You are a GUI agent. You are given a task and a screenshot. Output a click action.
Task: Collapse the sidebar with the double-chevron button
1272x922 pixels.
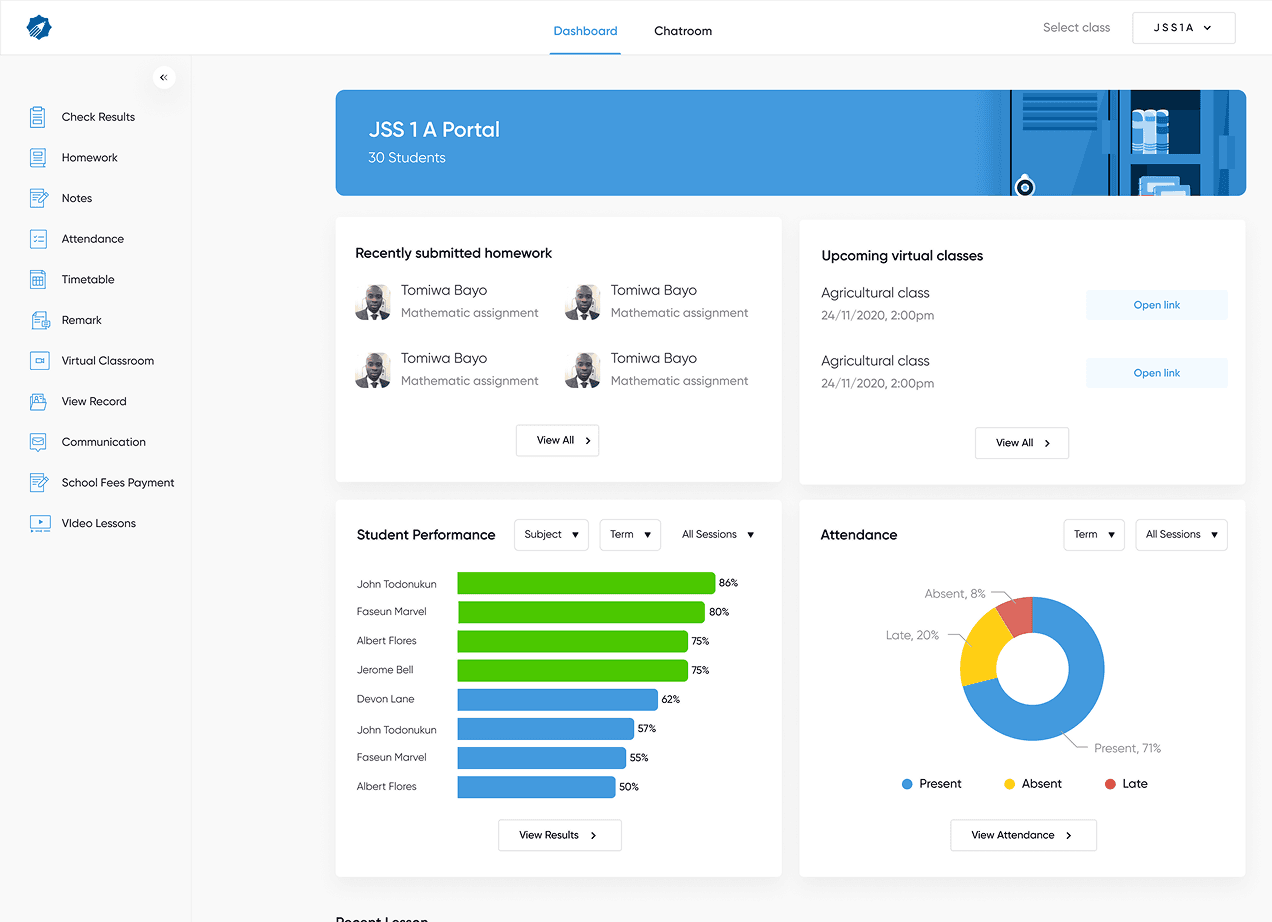(x=164, y=77)
